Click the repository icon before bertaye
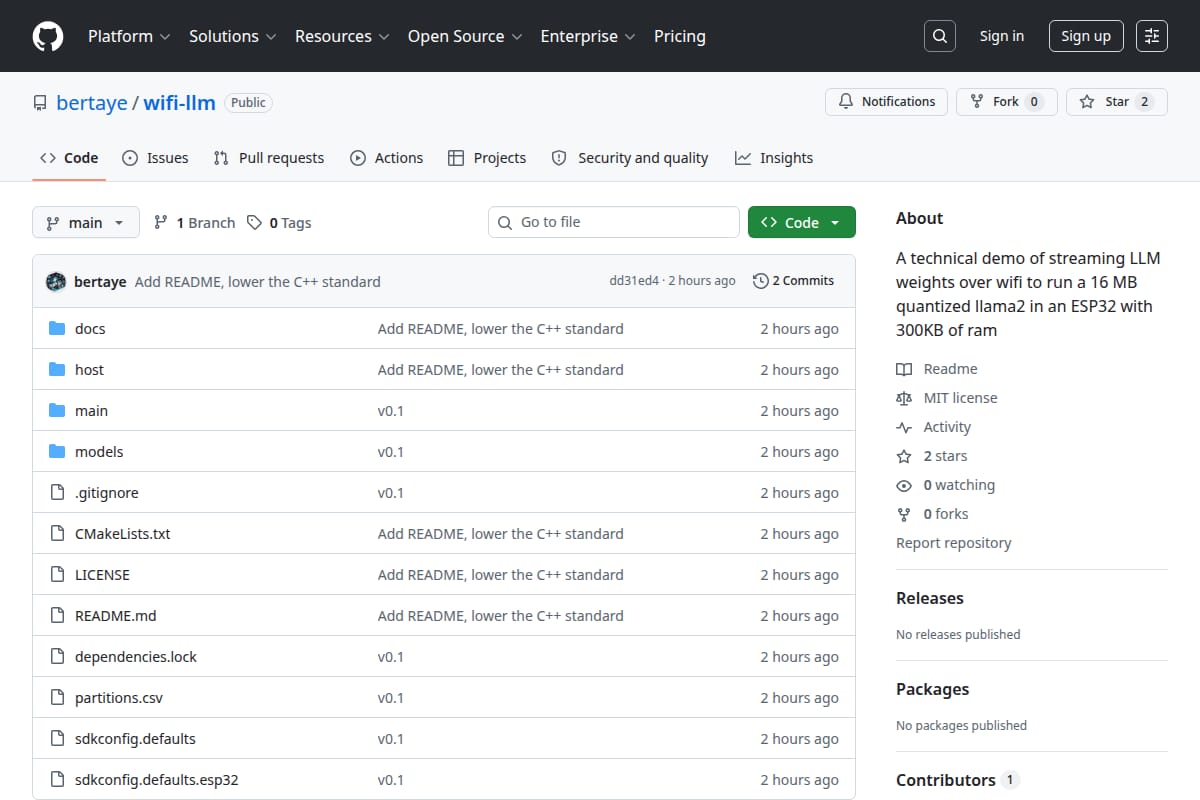The height and width of the screenshot is (800, 1200). (x=40, y=103)
